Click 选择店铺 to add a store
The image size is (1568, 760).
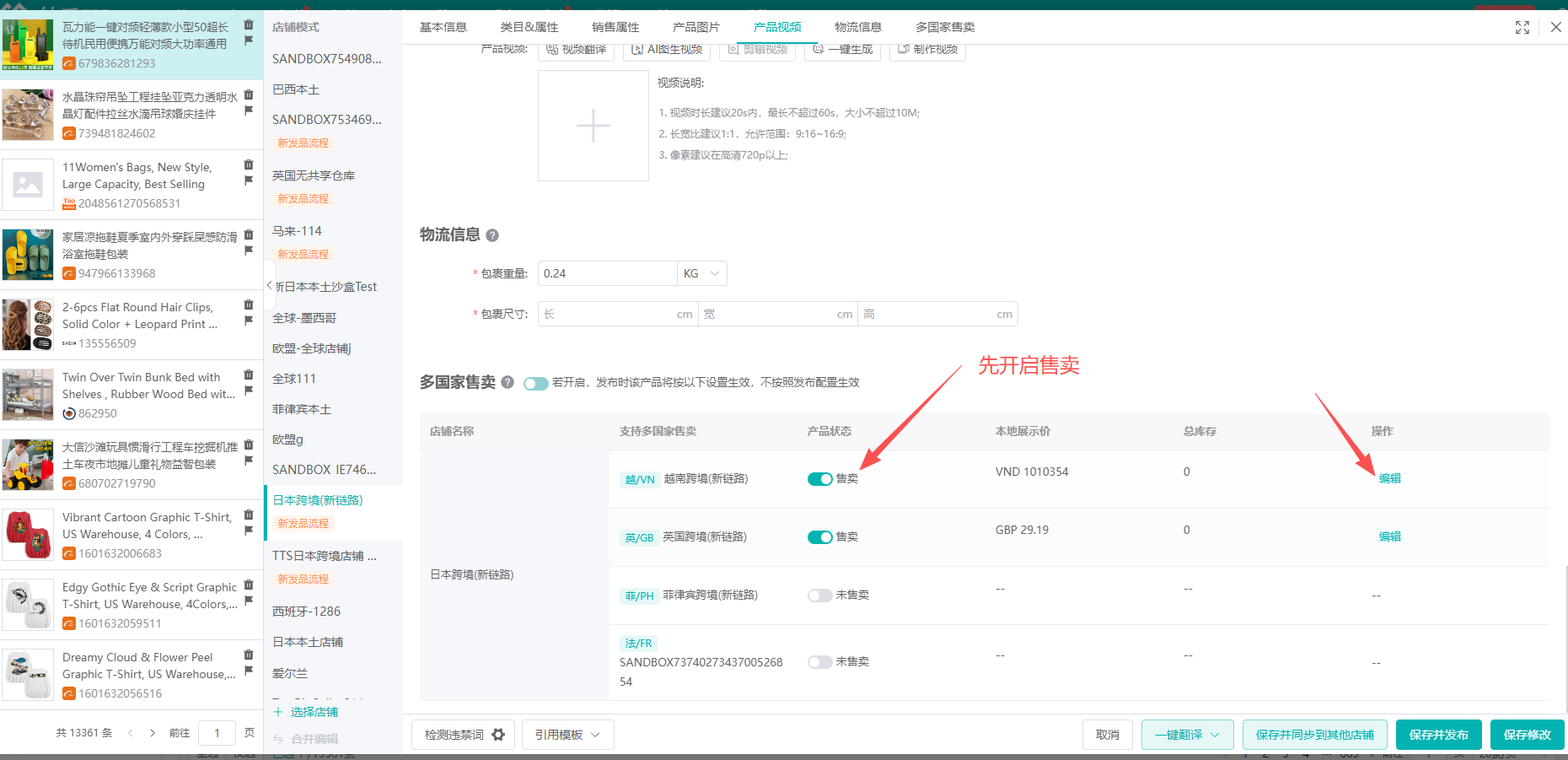(306, 712)
